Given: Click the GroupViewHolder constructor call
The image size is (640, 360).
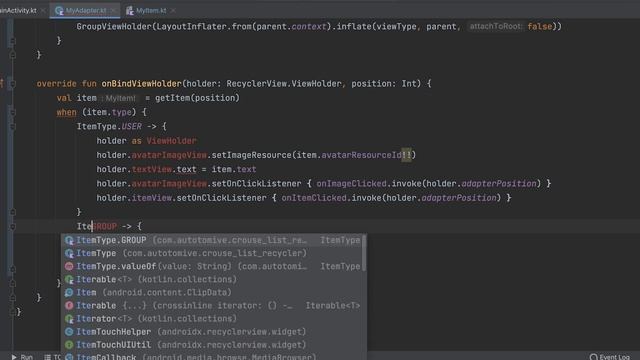Looking at the screenshot, I should (114, 27).
